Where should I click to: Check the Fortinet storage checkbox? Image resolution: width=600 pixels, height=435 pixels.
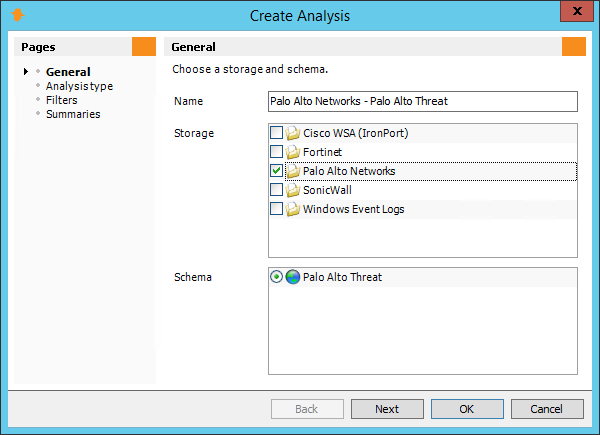click(x=276, y=152)
